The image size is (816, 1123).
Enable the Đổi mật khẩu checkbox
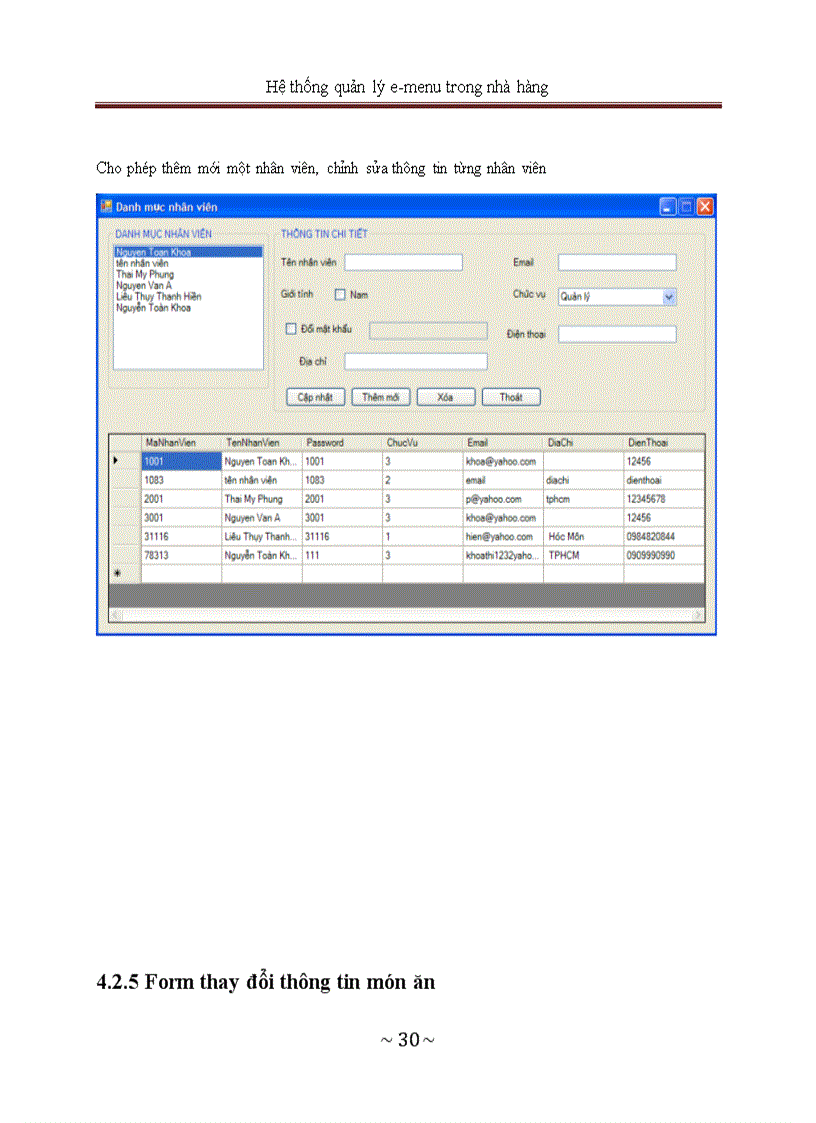[289, 330]
